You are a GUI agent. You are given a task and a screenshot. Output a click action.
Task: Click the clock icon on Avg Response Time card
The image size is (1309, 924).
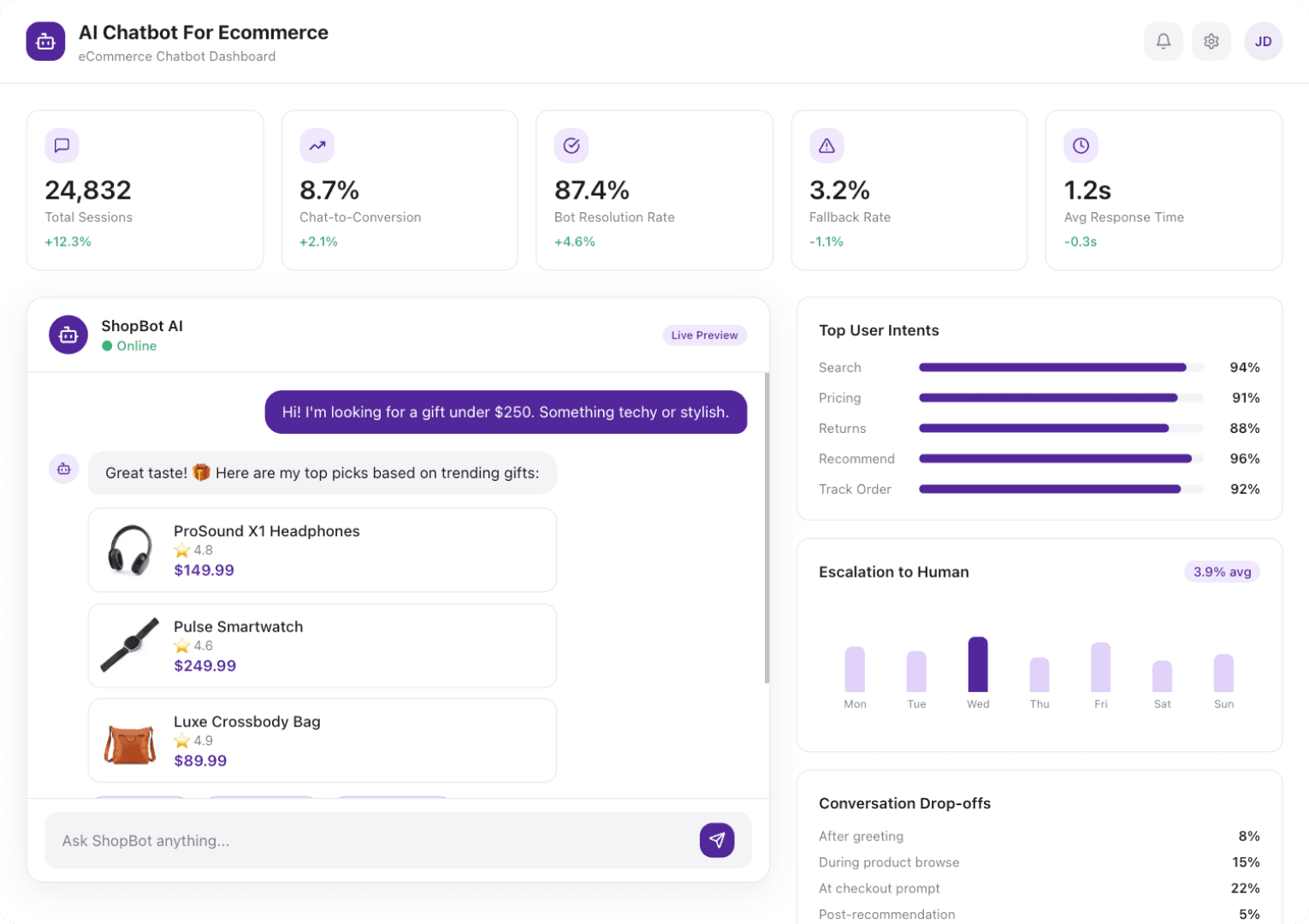(1081, 145)
